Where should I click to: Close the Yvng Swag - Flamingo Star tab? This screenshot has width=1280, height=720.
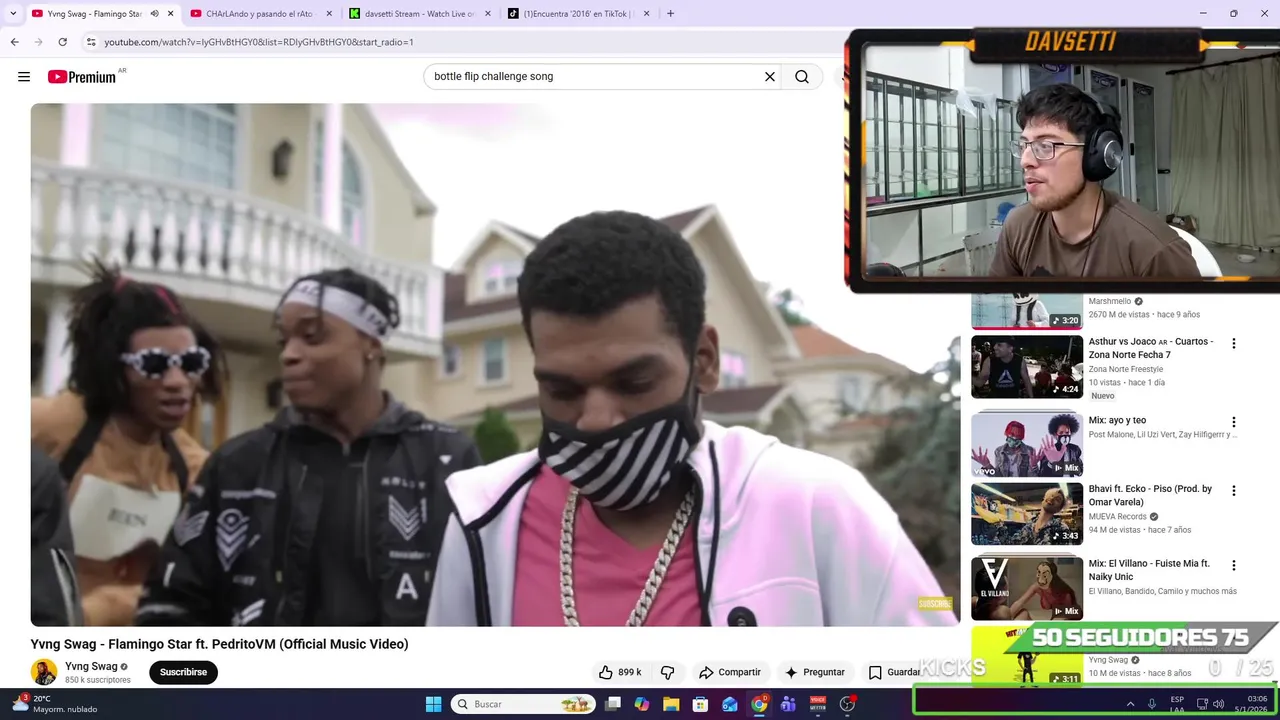click(171, 14)
